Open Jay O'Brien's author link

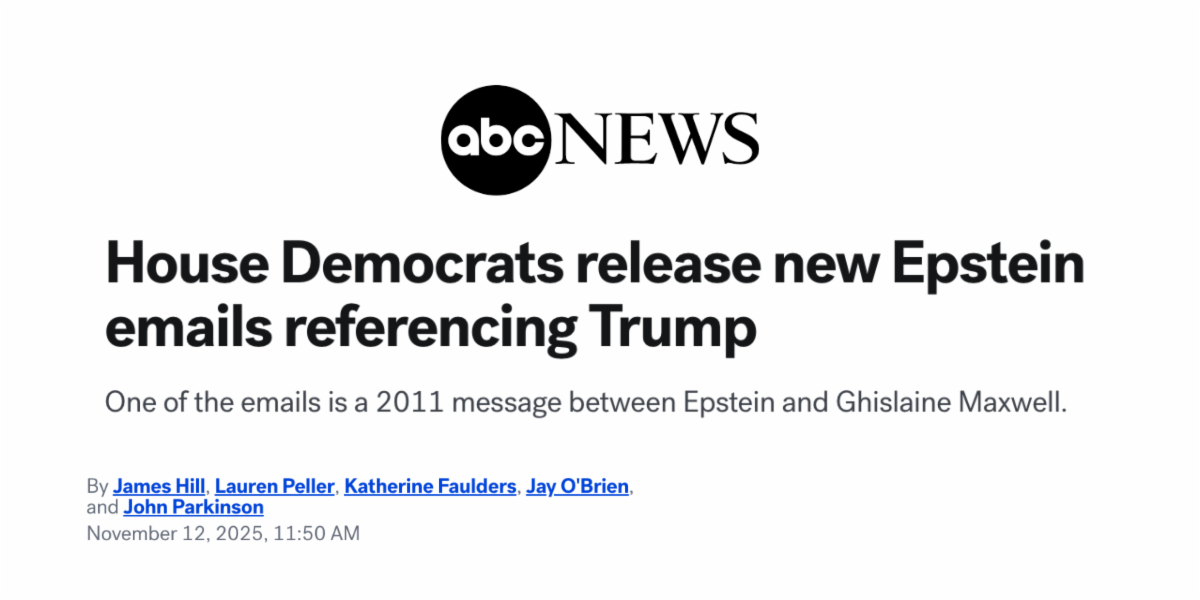[579, 487]
